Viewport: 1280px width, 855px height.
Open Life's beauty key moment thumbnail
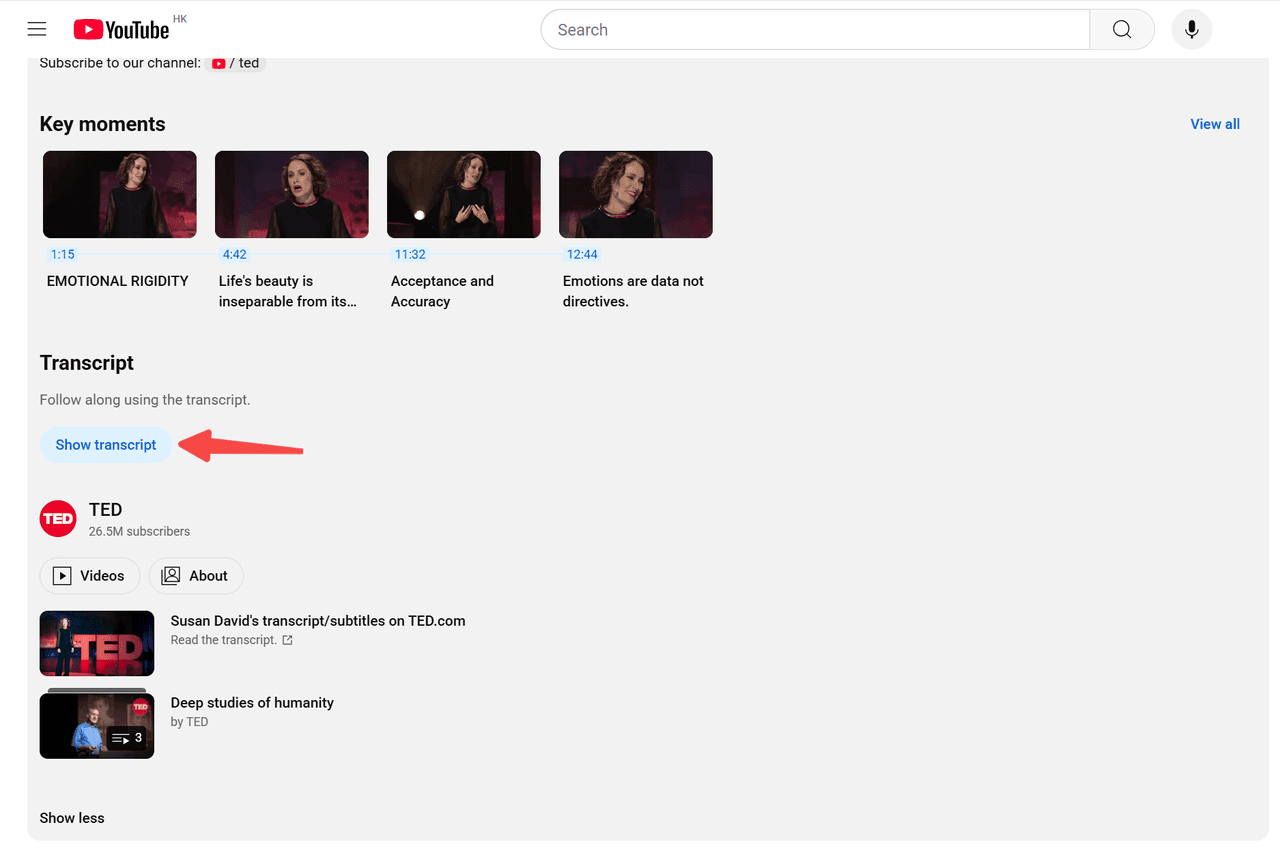pyautogui.click(x=292, y=194)
